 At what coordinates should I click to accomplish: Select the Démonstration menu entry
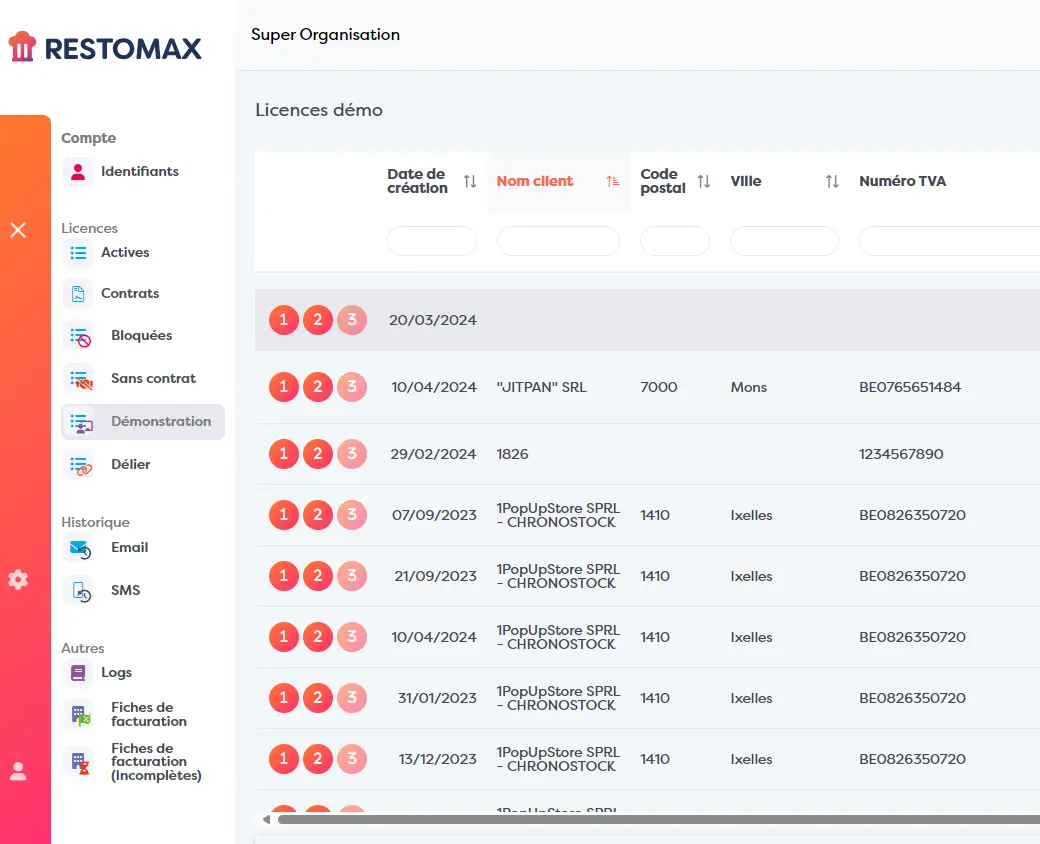point(143,422)
